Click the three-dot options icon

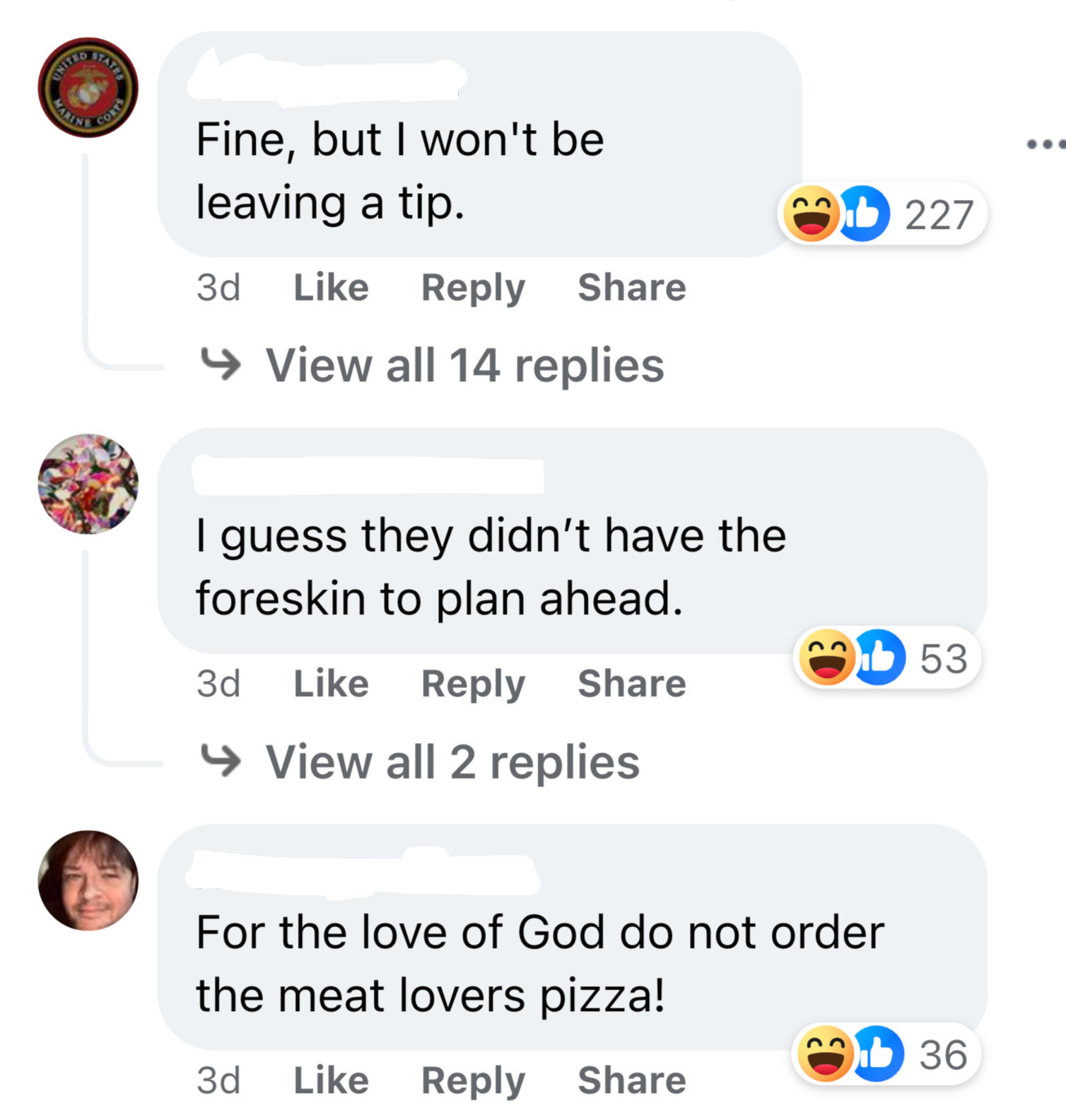coord(1046,145)
